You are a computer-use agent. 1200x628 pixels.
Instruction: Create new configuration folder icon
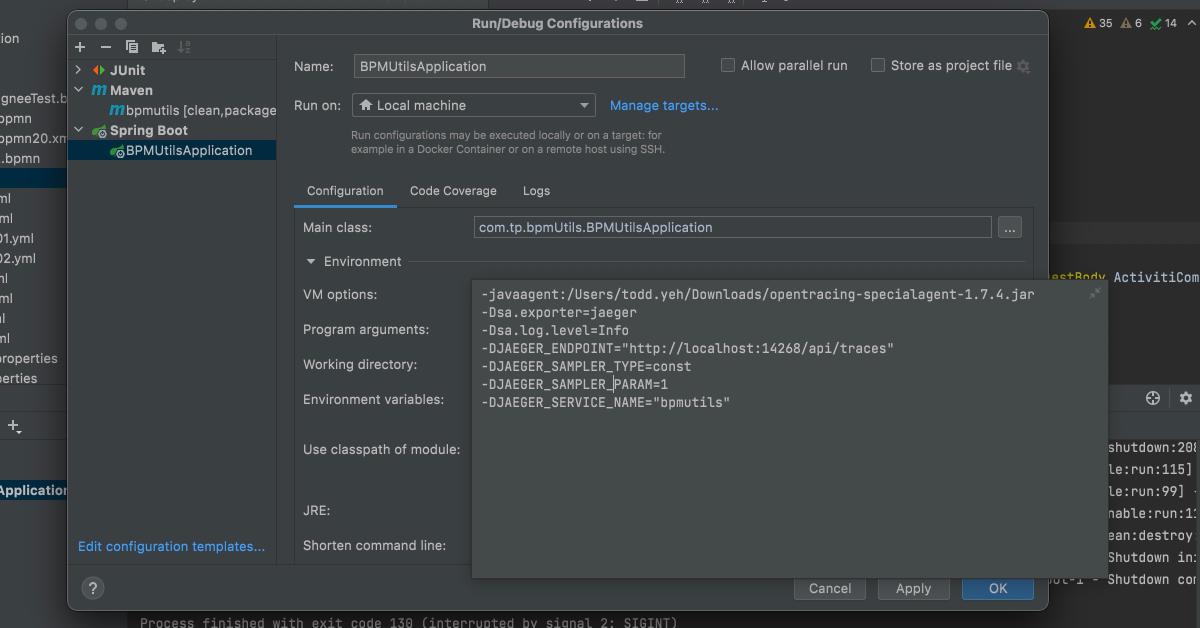coord(158,47)
